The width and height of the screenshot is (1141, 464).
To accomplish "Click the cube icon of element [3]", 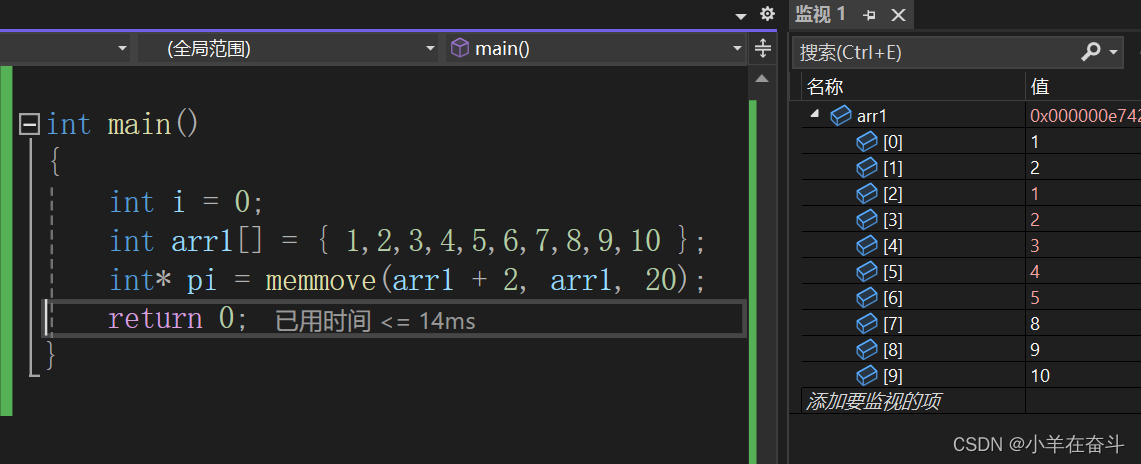I will pyautogui.click(x=867, y=220).
